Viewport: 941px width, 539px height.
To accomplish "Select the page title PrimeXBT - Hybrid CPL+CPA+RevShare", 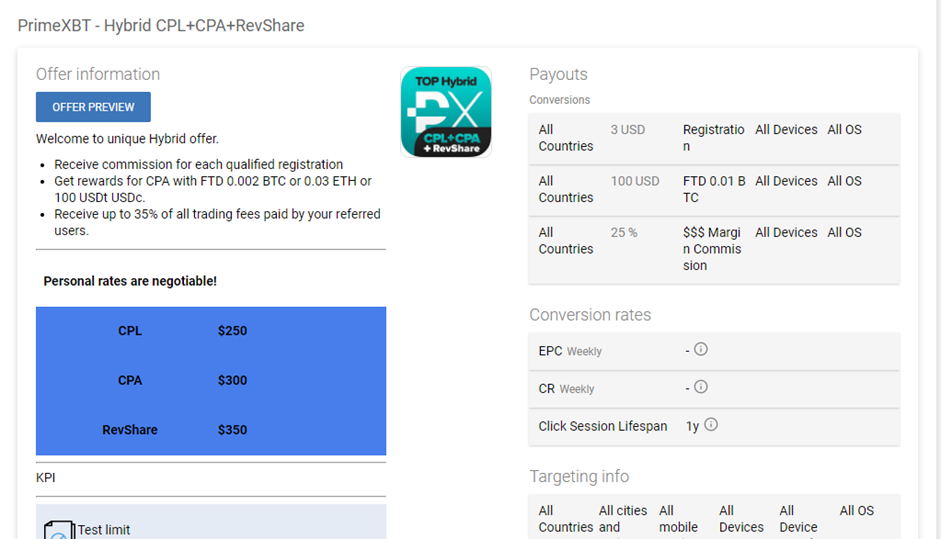I will (161, 26).
